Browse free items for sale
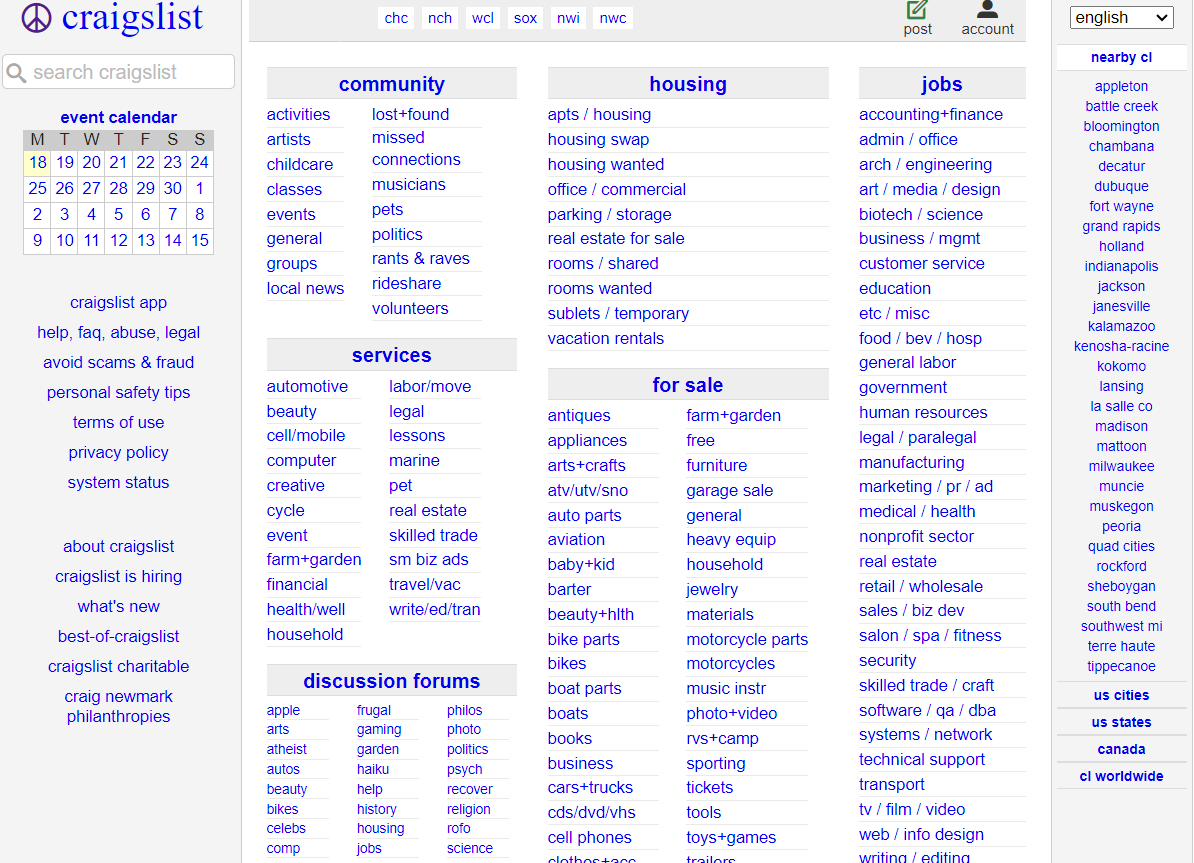Viewport: 1194px width, 863px height. (x=700, y=440)
